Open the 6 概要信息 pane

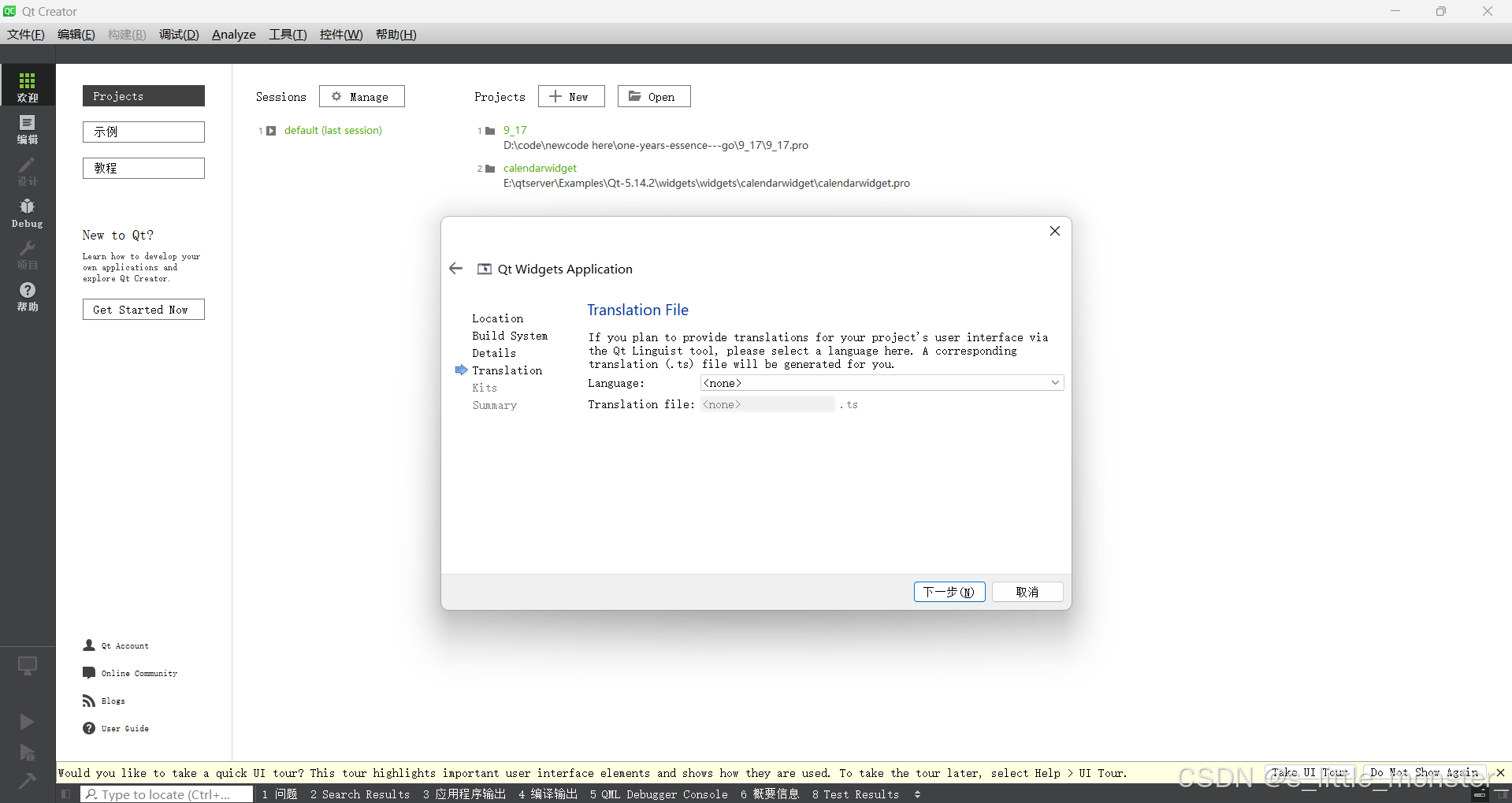pyautogui.click(x=770, y=794)
